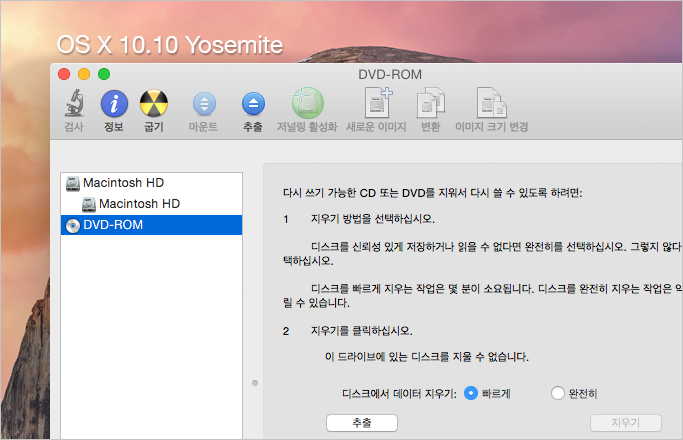Minimize the window with yellow button
The height and width of the screenshot is (440, 683).
click(84, 74)
